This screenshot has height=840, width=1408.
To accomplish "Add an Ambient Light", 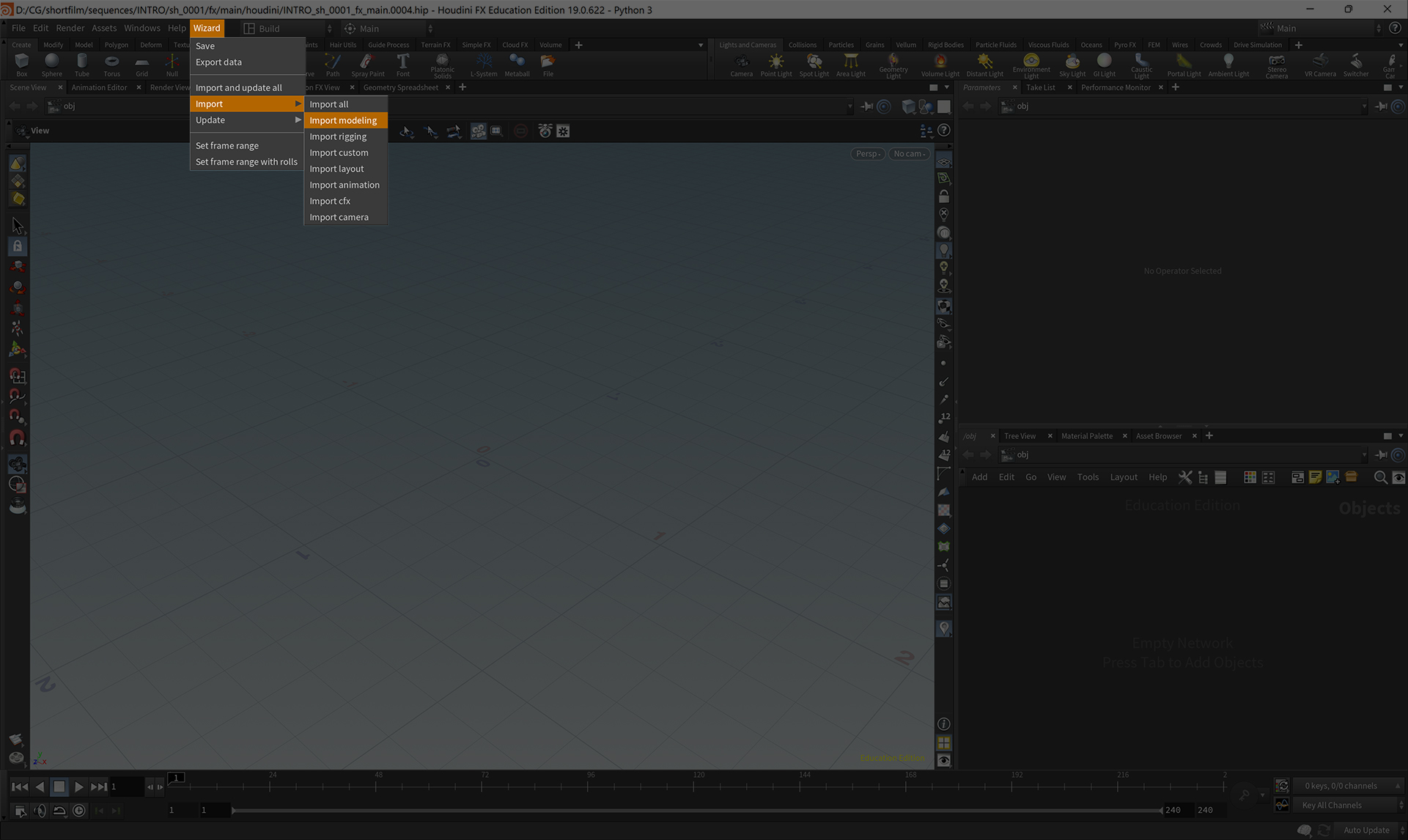I will tap(1228, 65).
